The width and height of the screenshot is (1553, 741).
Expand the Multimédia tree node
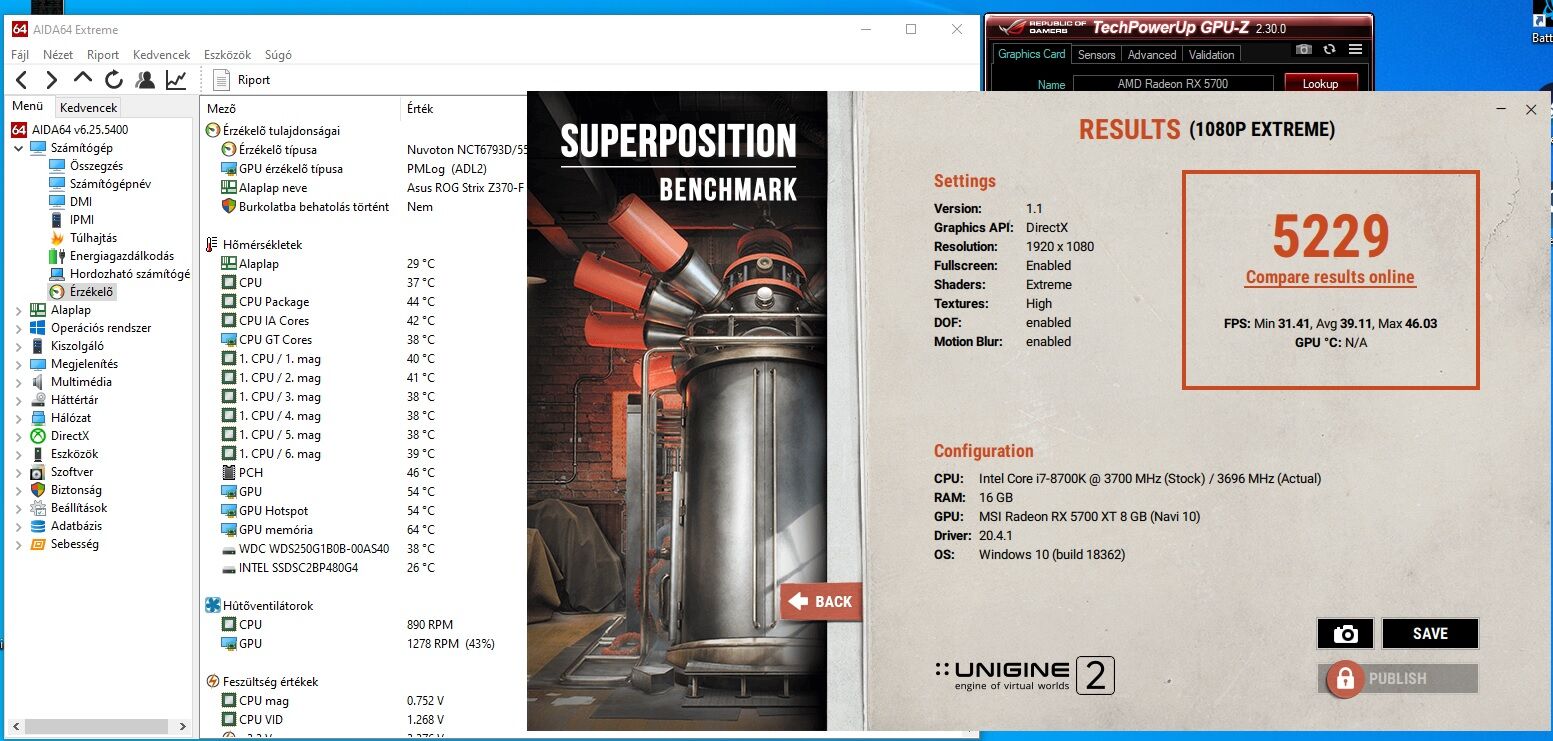[x=19, y=382]
